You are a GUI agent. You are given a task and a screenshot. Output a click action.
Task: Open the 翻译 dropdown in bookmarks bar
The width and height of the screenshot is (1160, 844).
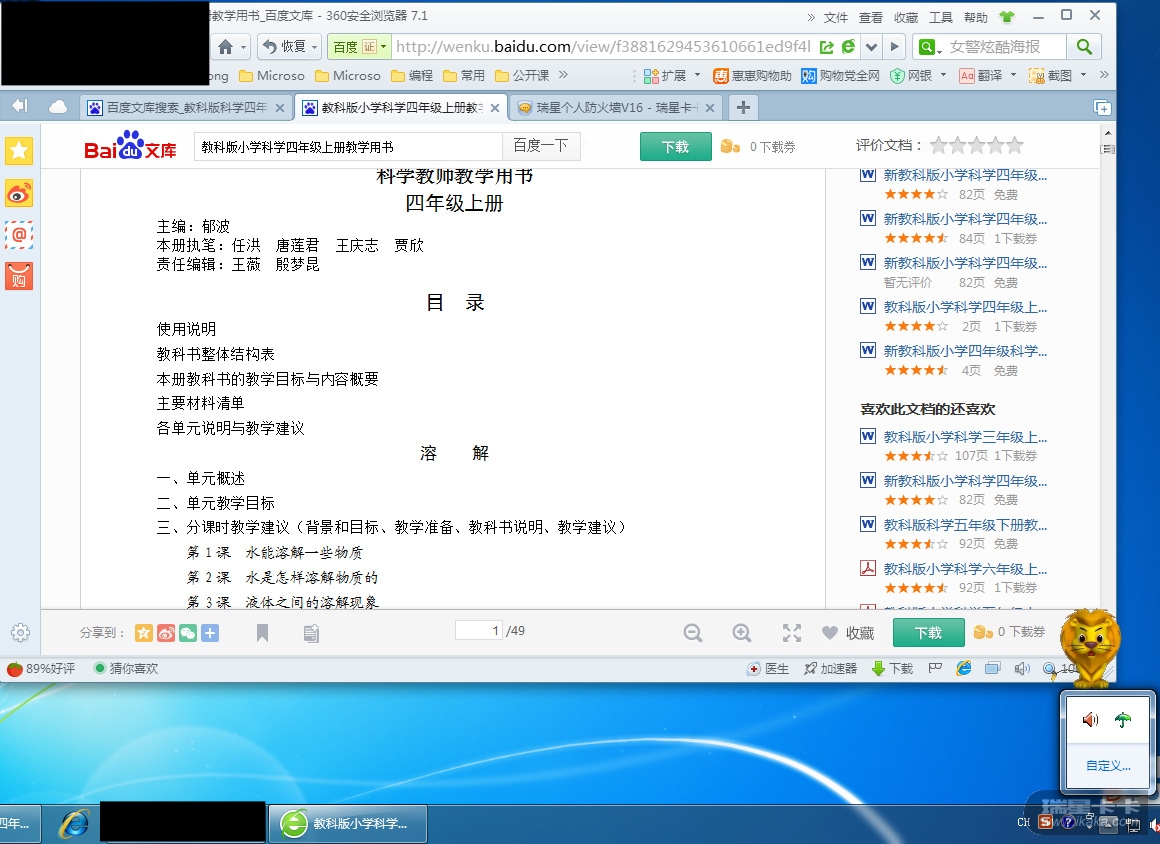pyautogui.click(x=1013, y=75)
